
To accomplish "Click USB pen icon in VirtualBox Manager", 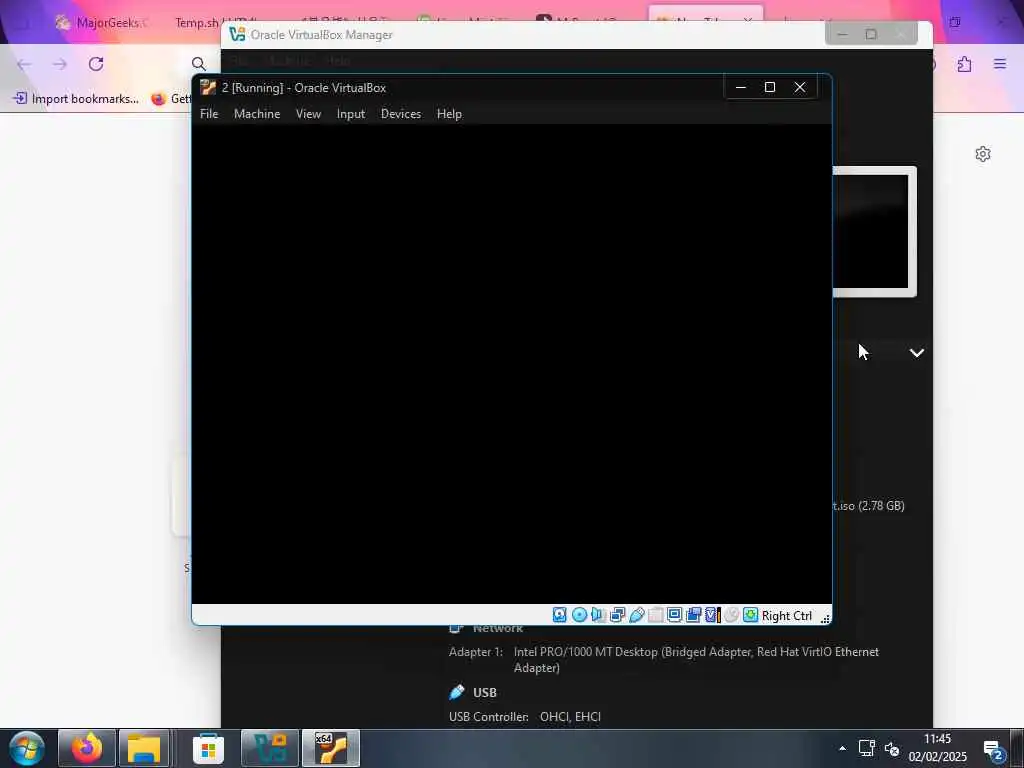I will (x=457, y=692).
